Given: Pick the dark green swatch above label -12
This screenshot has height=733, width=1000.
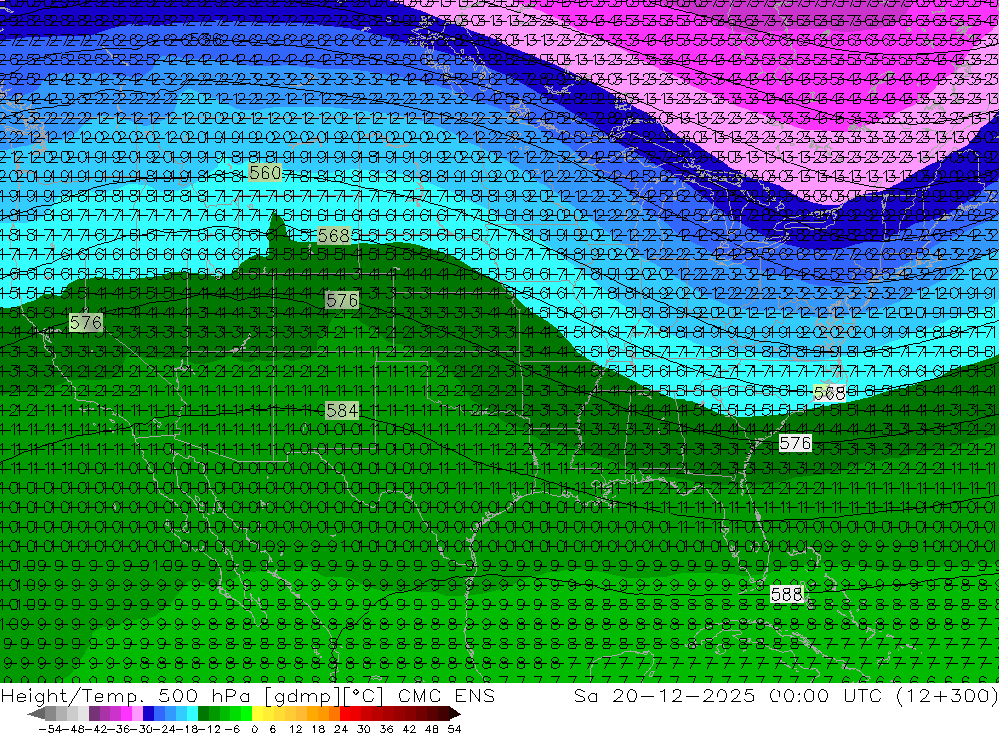Looking at the screenshot, I should (203, 713).
